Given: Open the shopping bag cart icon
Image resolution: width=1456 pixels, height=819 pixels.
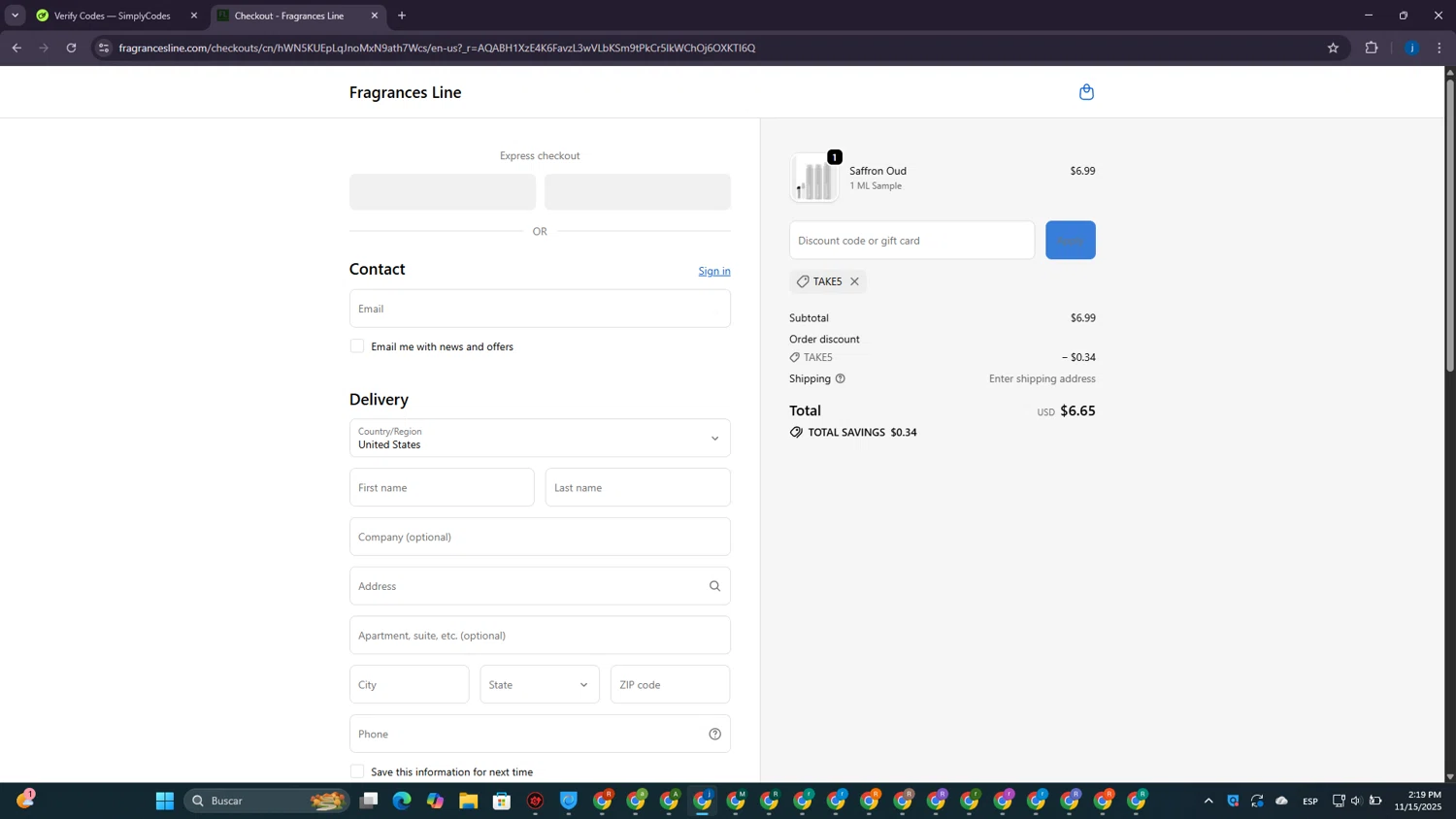Looking at the screenshot, I should tap(1086, 92).
